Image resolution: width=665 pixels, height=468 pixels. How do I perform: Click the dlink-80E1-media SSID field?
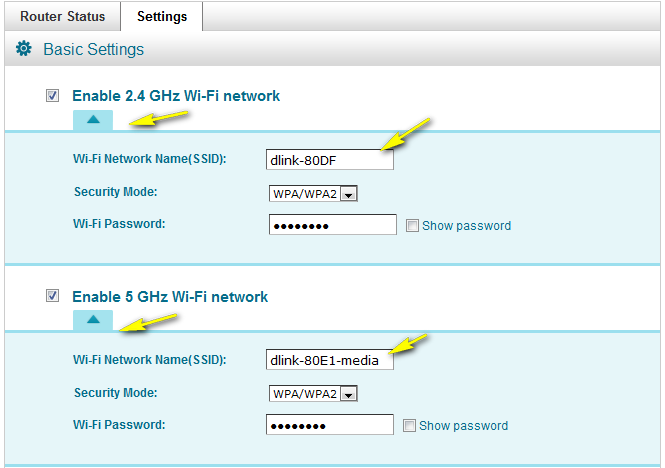click(330, 360)
